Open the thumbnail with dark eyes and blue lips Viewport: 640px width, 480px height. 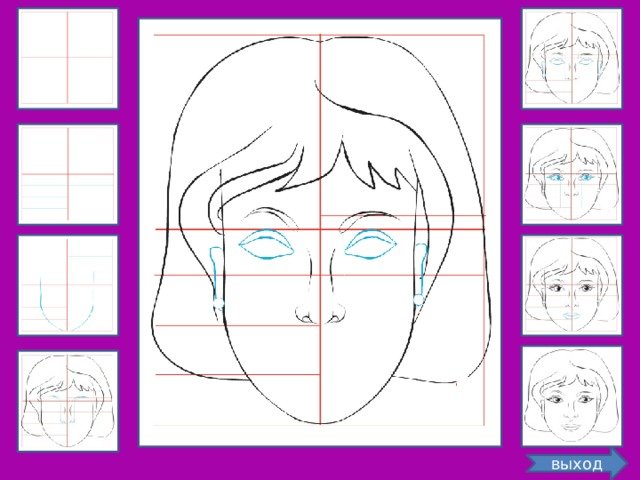[572, 285]
